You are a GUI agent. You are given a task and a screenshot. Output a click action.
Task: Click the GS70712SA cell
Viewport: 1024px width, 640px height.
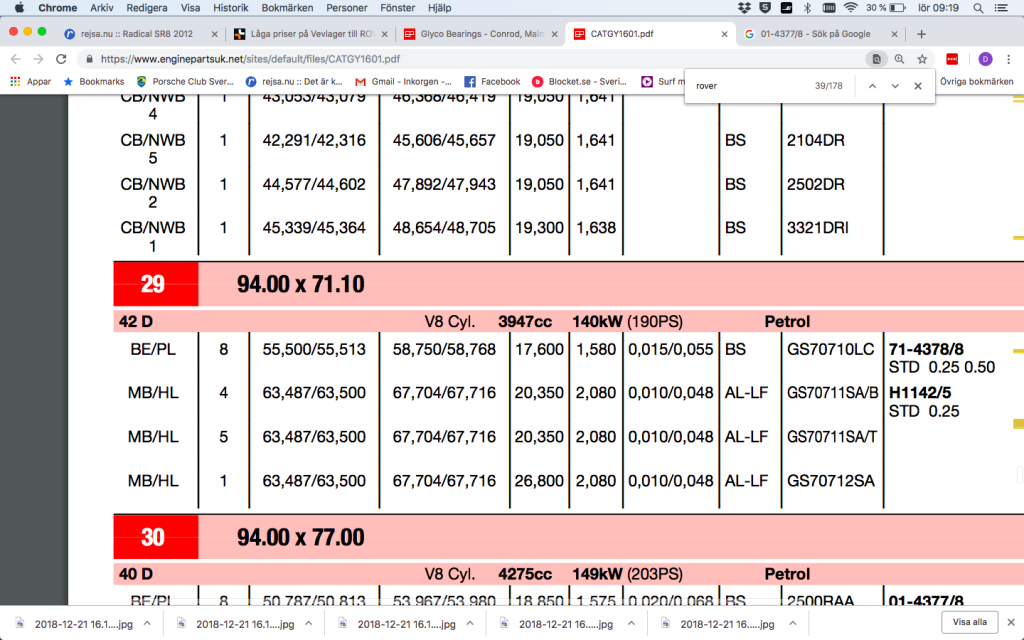(x=830, y=481)
